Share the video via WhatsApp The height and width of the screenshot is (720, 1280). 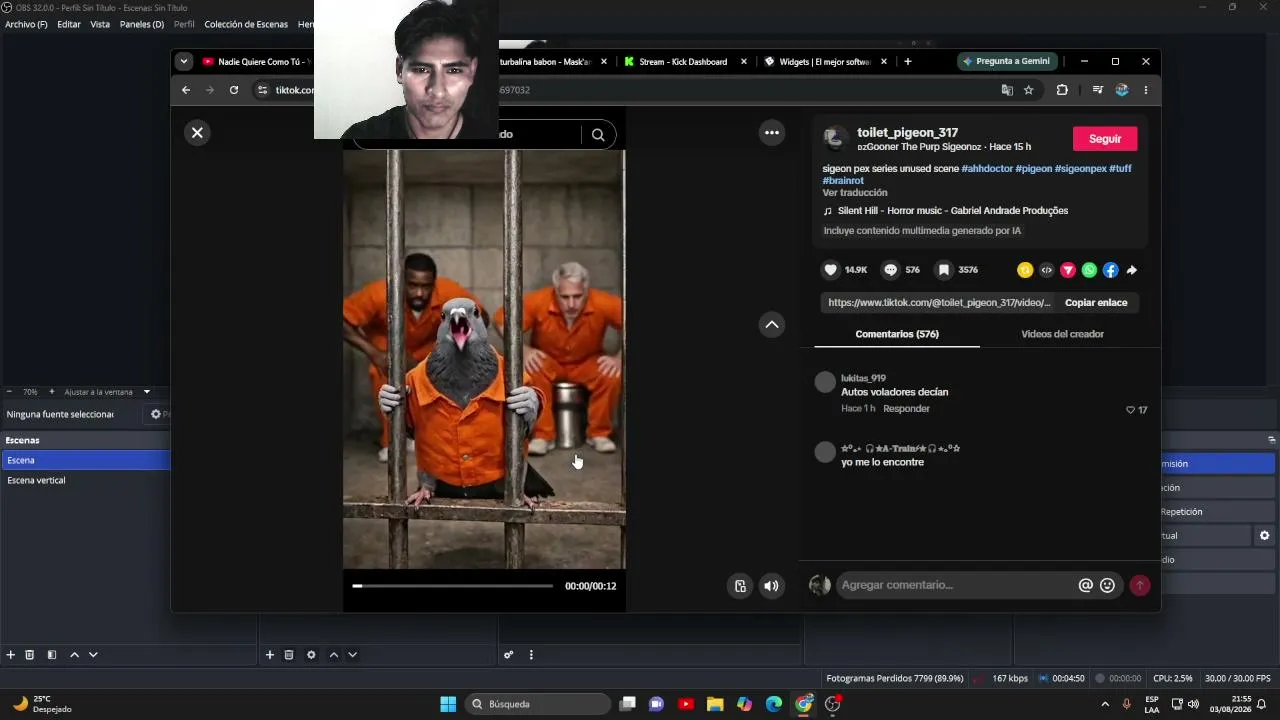tap(1089, 270)
